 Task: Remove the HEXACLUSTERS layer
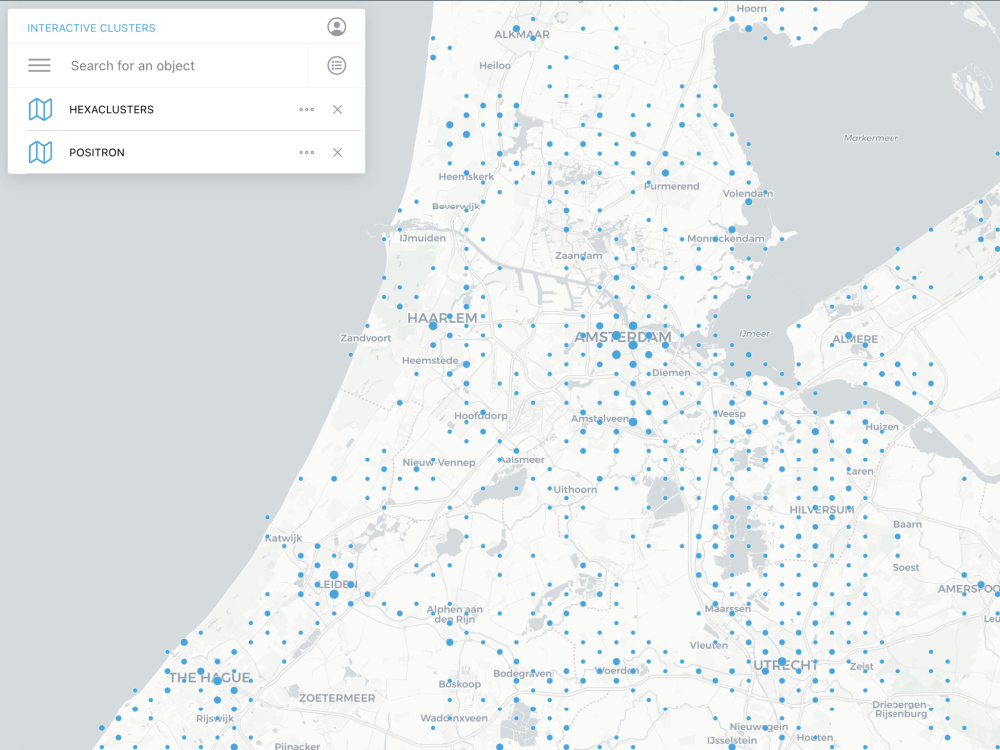coord(337,110)
